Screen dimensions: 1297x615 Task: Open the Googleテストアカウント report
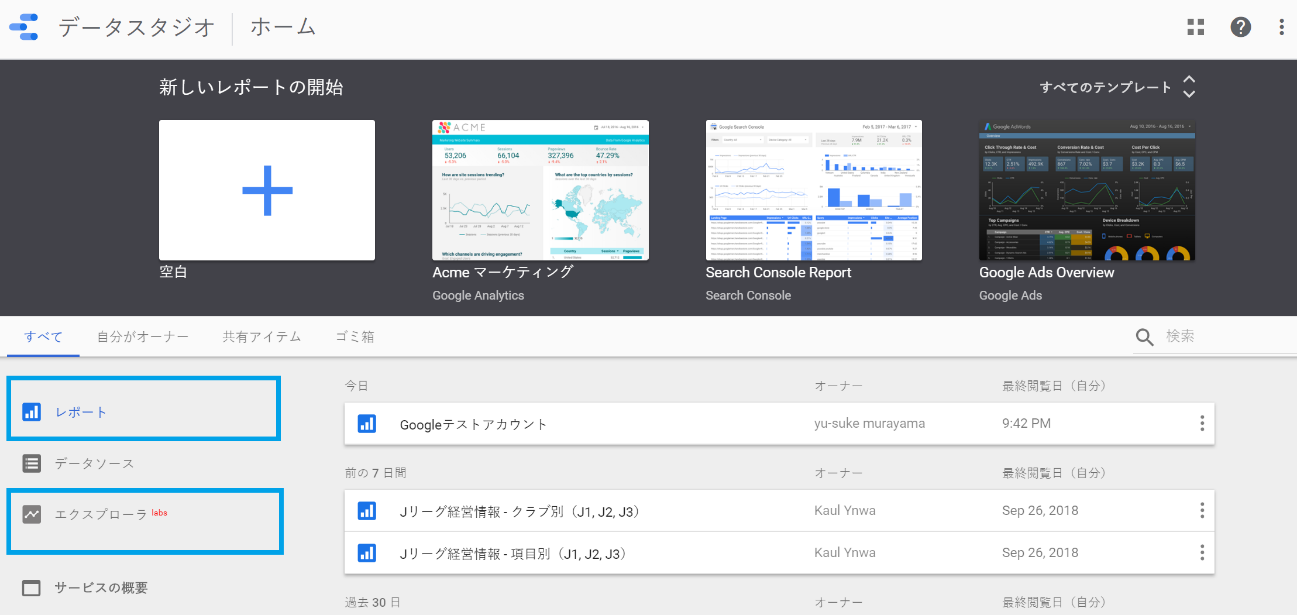780,423
